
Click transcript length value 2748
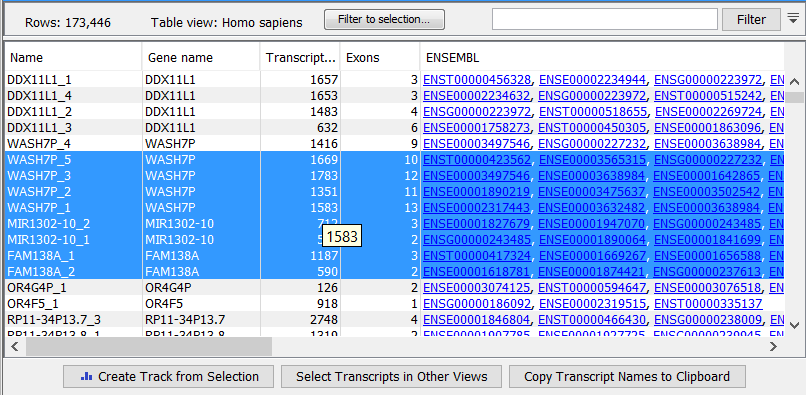[324, 320]
